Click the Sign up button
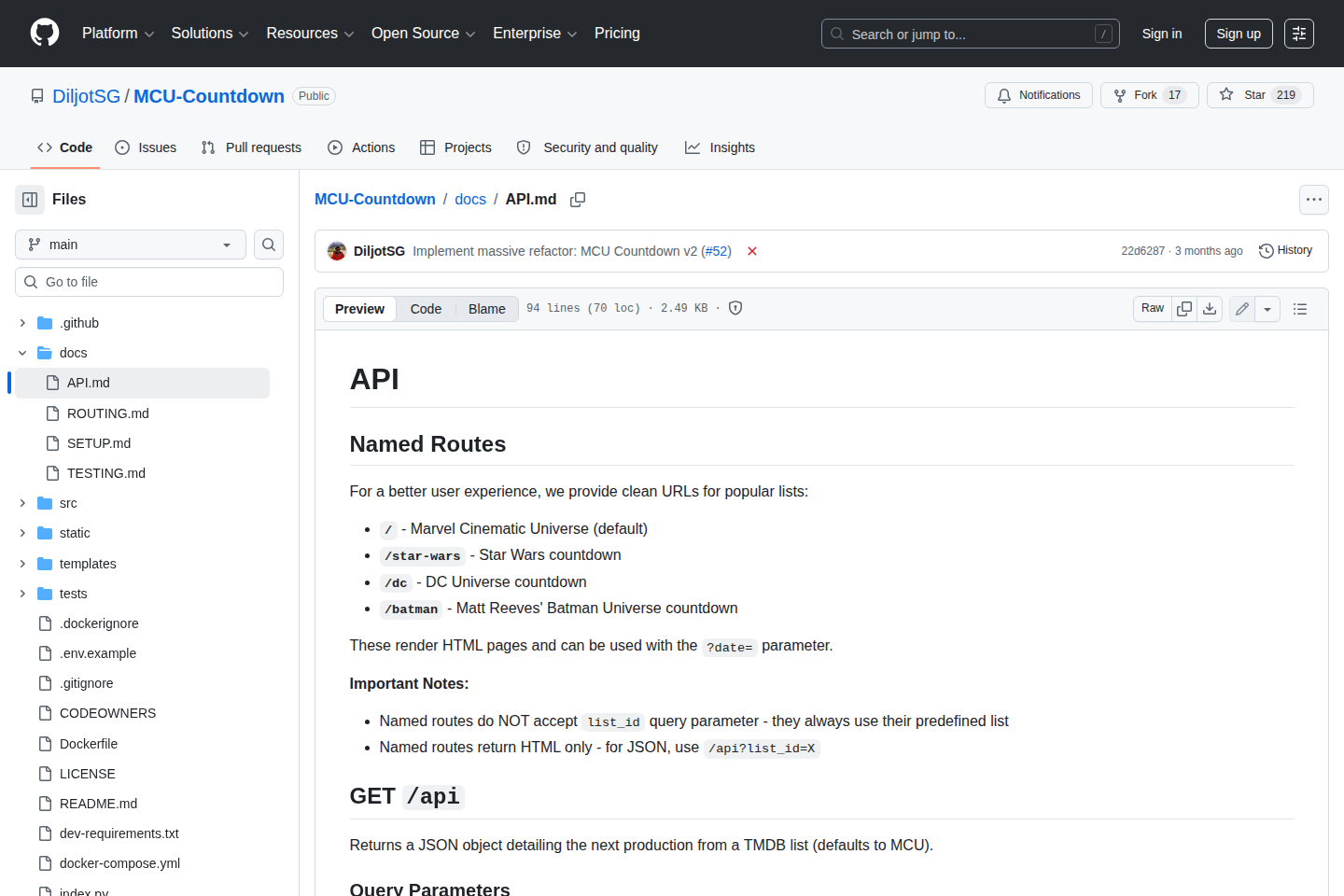Viewport: 1344px width, 896px height. tap(1238, 34)
